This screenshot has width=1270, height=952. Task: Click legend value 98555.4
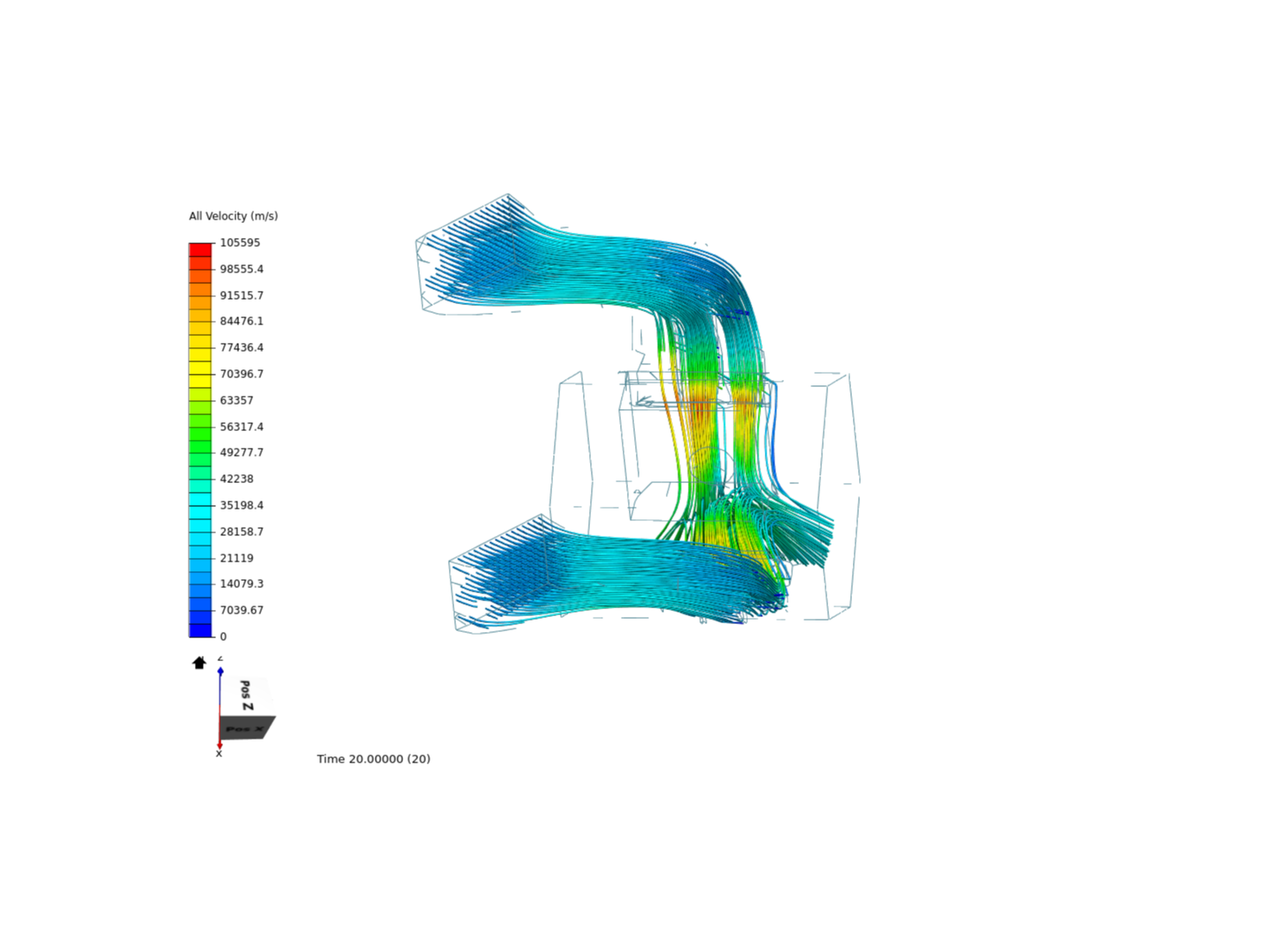(x=242, y=269)
